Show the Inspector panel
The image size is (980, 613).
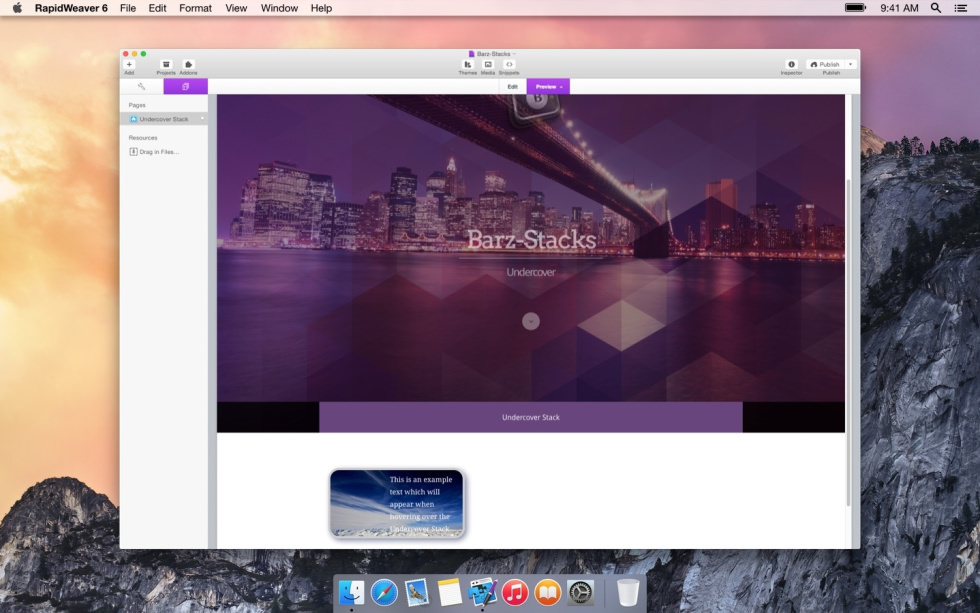pos(791,64)
